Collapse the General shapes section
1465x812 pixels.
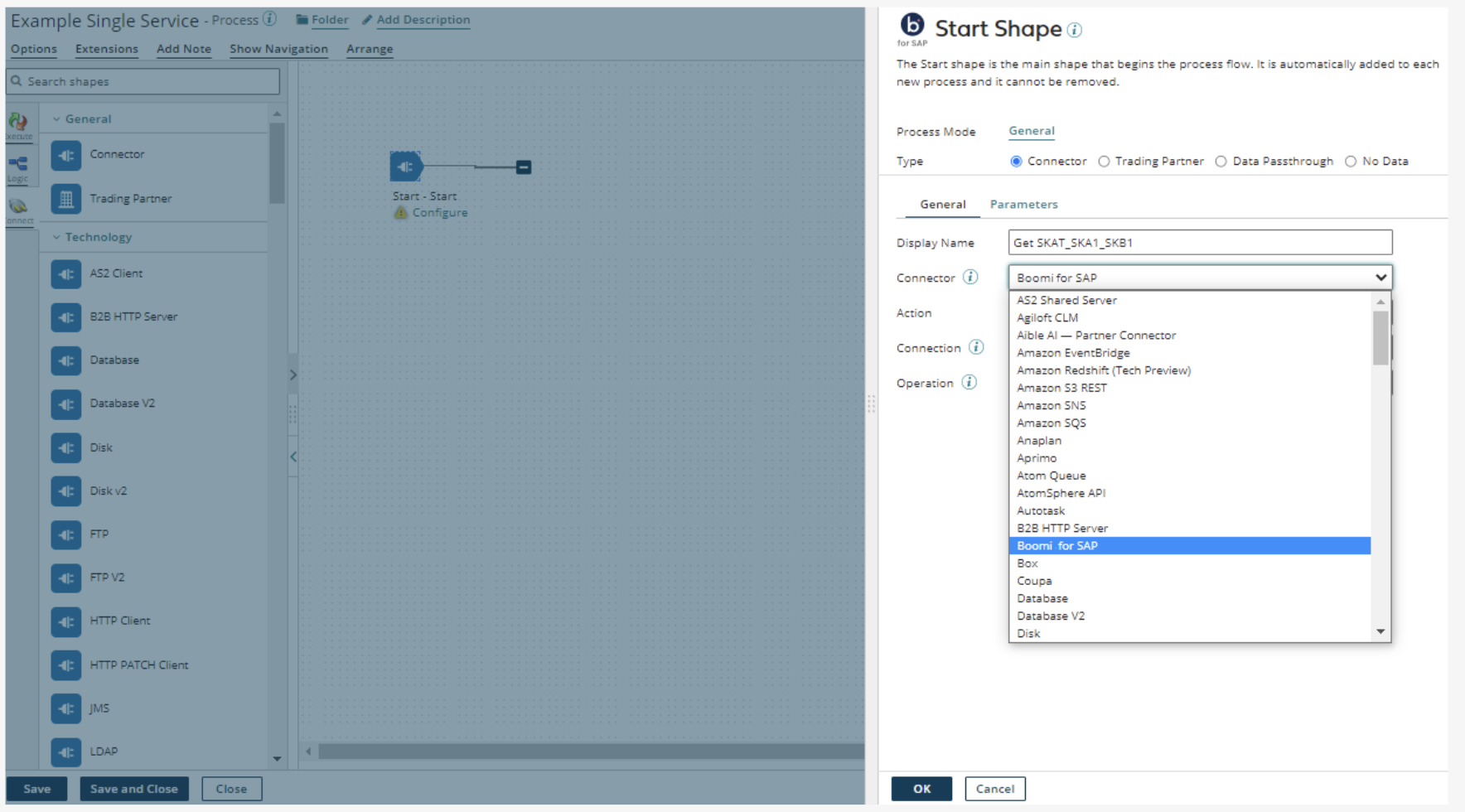pyautogui.click(x=56, y=119)
